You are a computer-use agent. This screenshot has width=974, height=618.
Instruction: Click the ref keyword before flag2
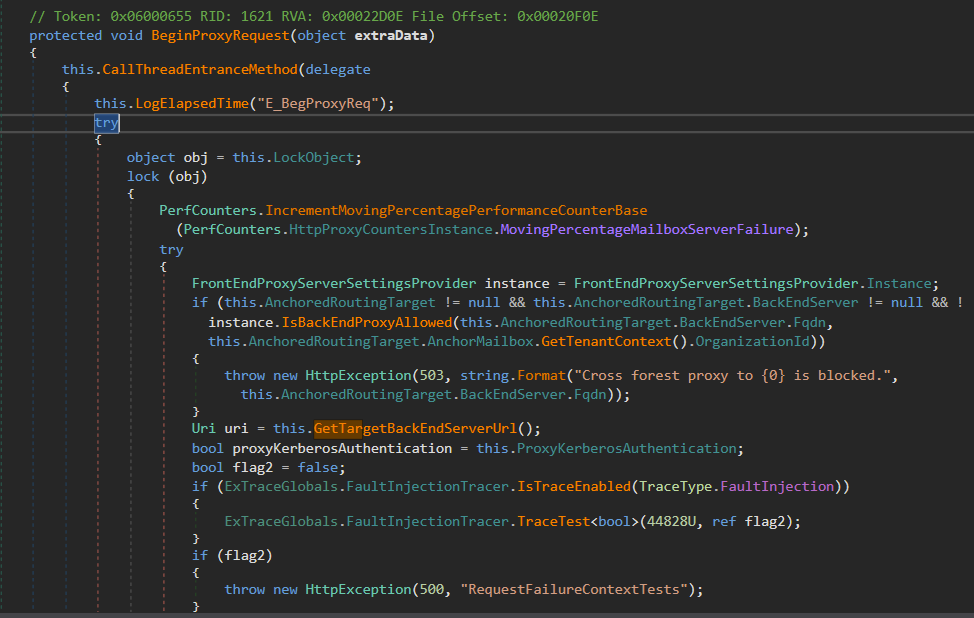click(724, 522)
